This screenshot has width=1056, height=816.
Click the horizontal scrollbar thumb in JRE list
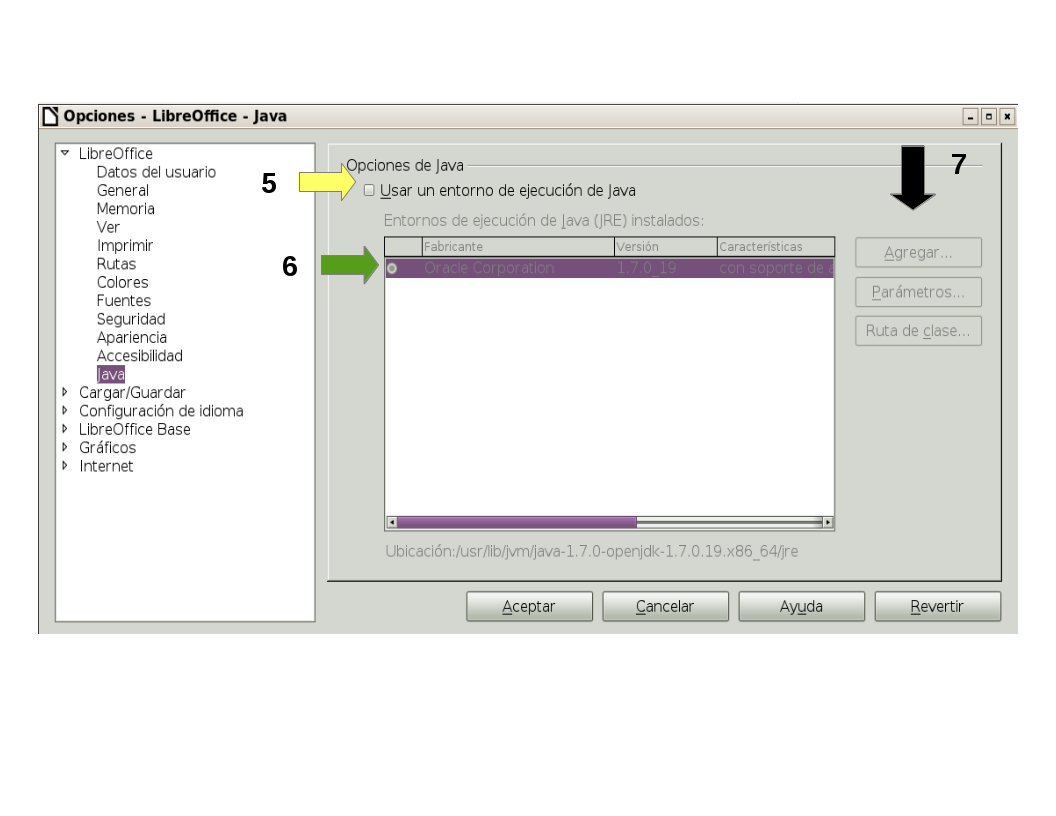coord(517,522)
